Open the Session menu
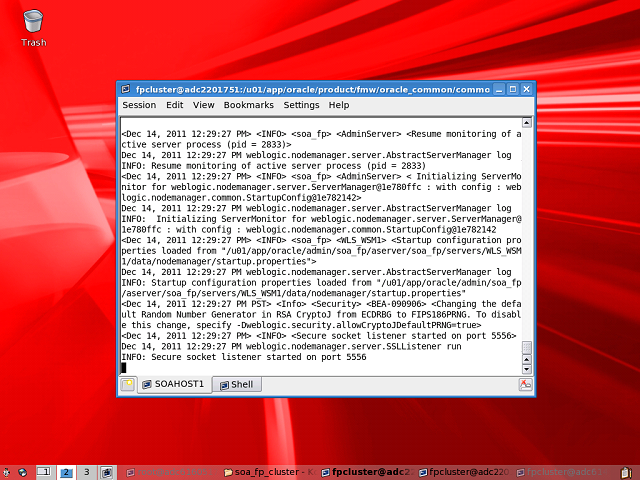 click(139, 105)
